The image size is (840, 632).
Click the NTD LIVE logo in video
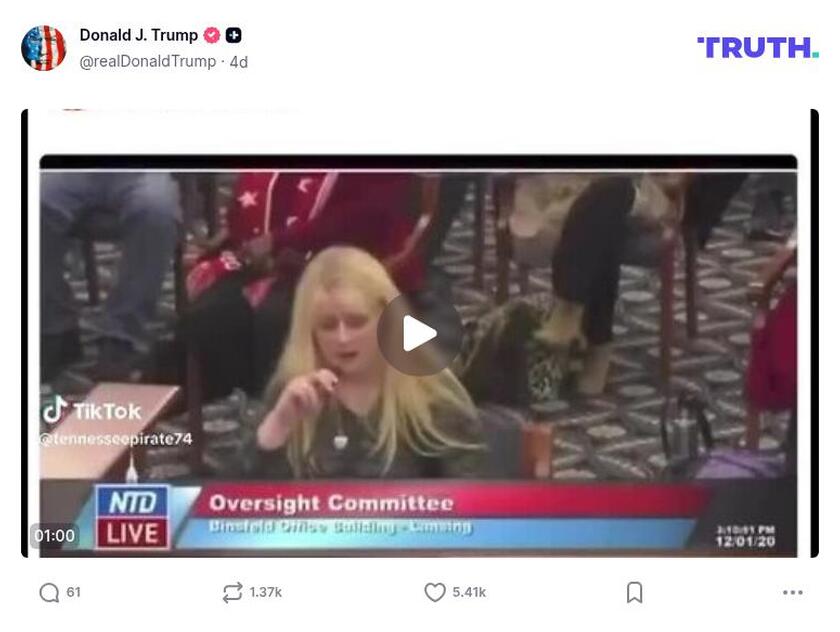[x=132, y=517]
